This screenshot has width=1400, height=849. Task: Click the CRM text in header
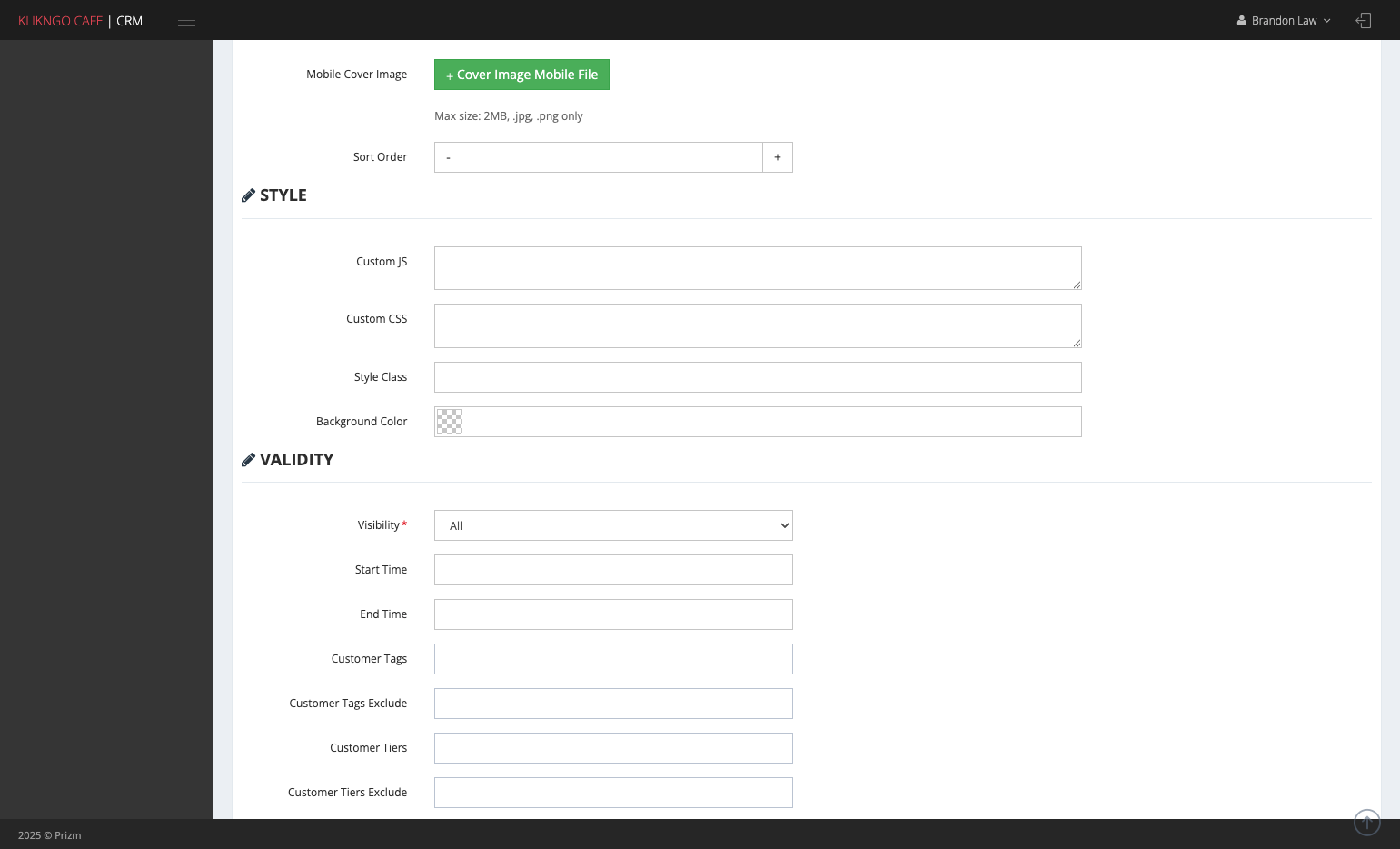(129, 21)
